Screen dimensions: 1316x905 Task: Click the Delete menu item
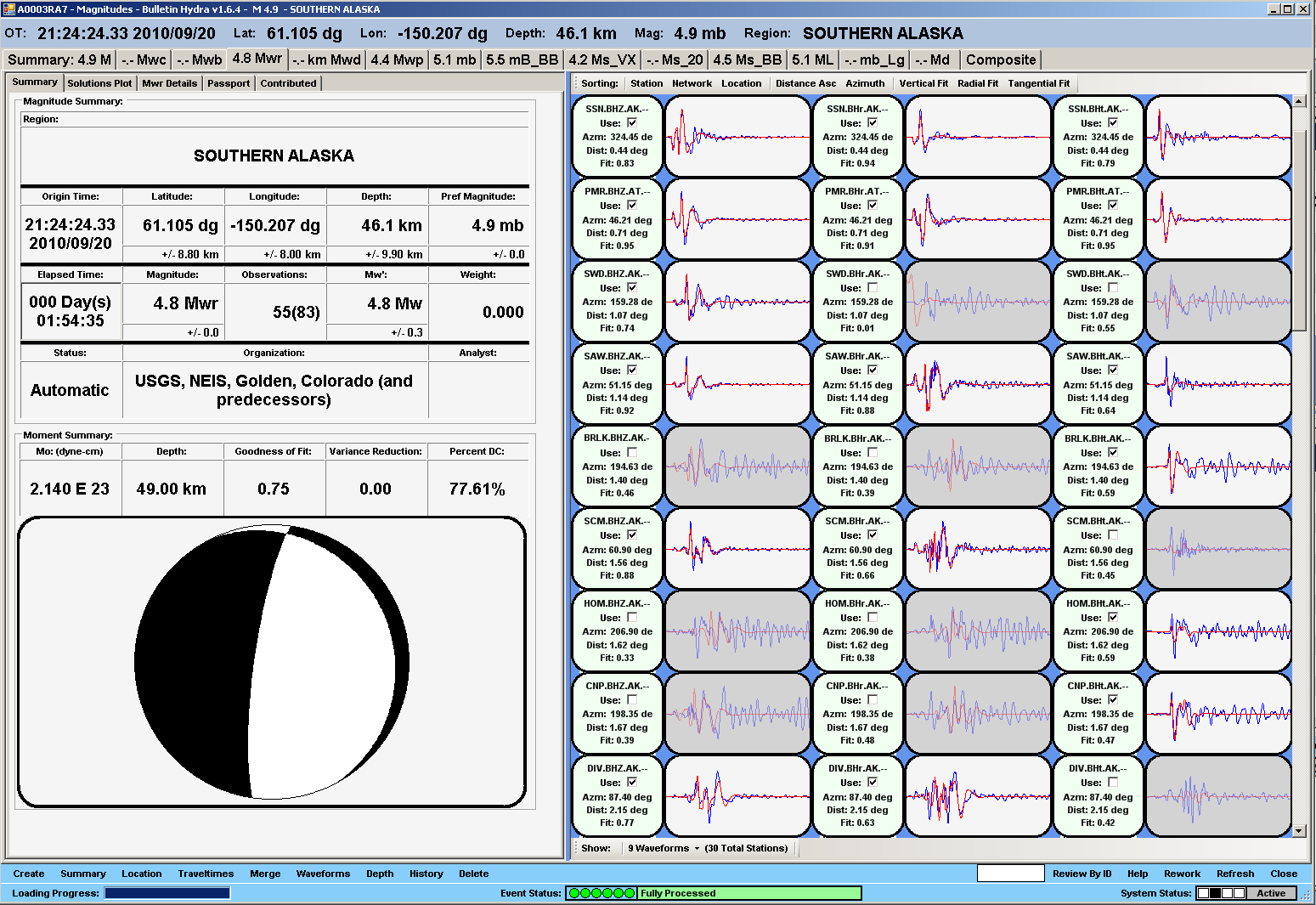click(x=473, y=874)
